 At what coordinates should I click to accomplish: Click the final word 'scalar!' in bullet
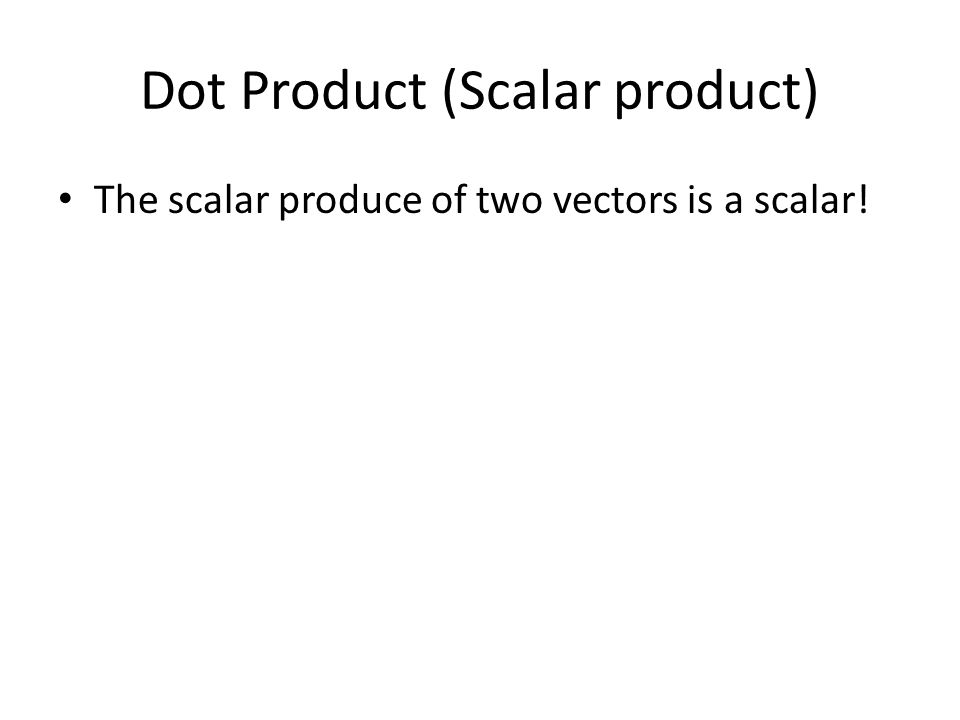[x=811, y=200]
